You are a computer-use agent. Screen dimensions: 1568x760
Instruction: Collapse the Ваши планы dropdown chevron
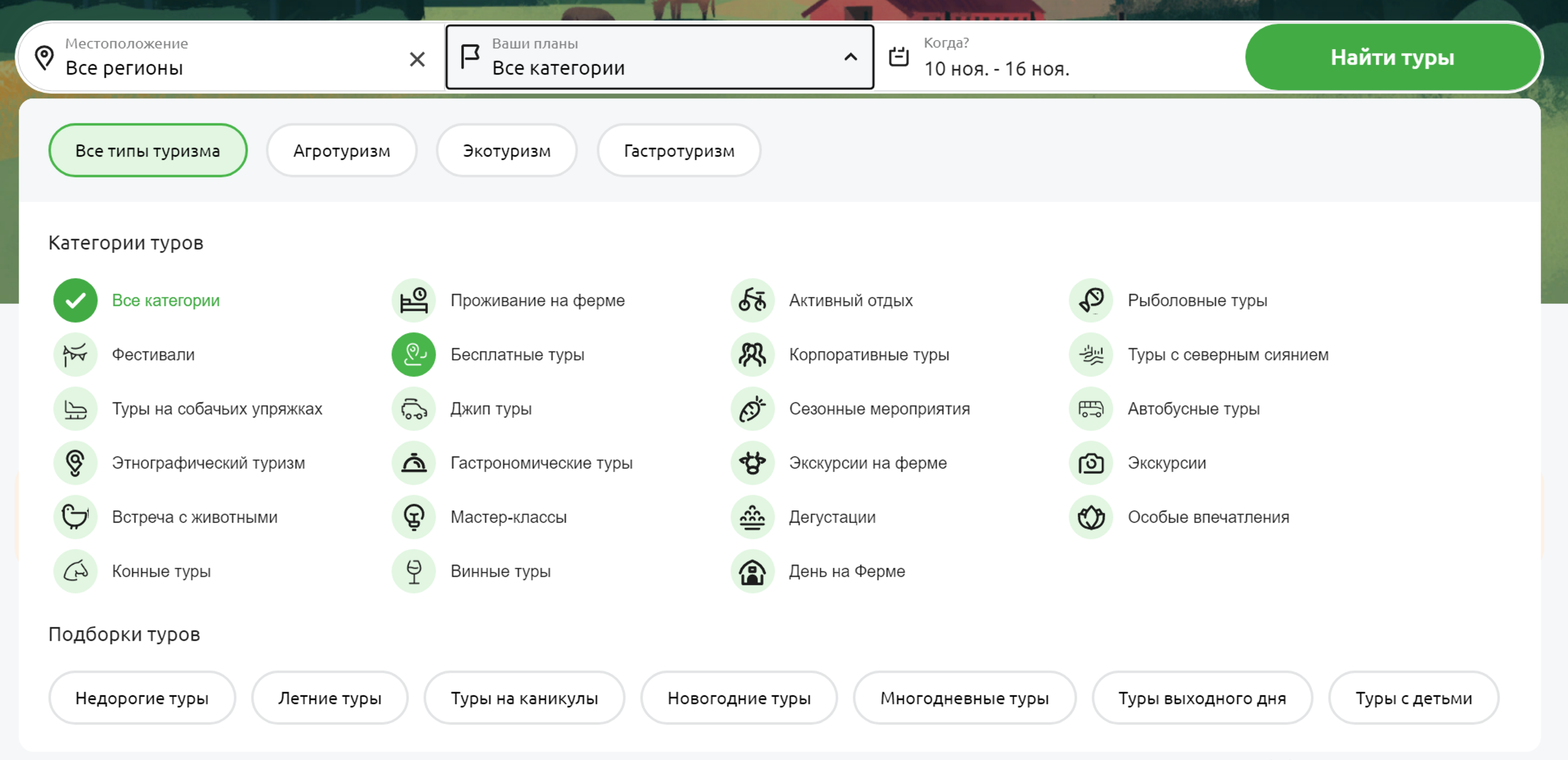(x=850, y=57)
